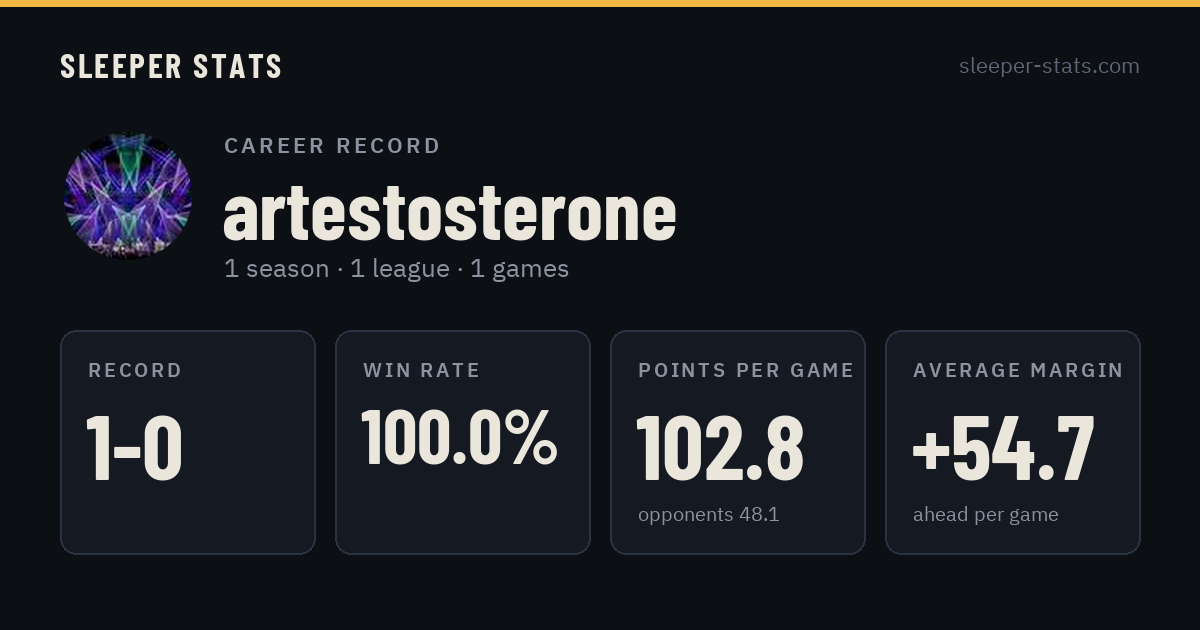Click the artestosterone profile avatar image

[128, 197]
